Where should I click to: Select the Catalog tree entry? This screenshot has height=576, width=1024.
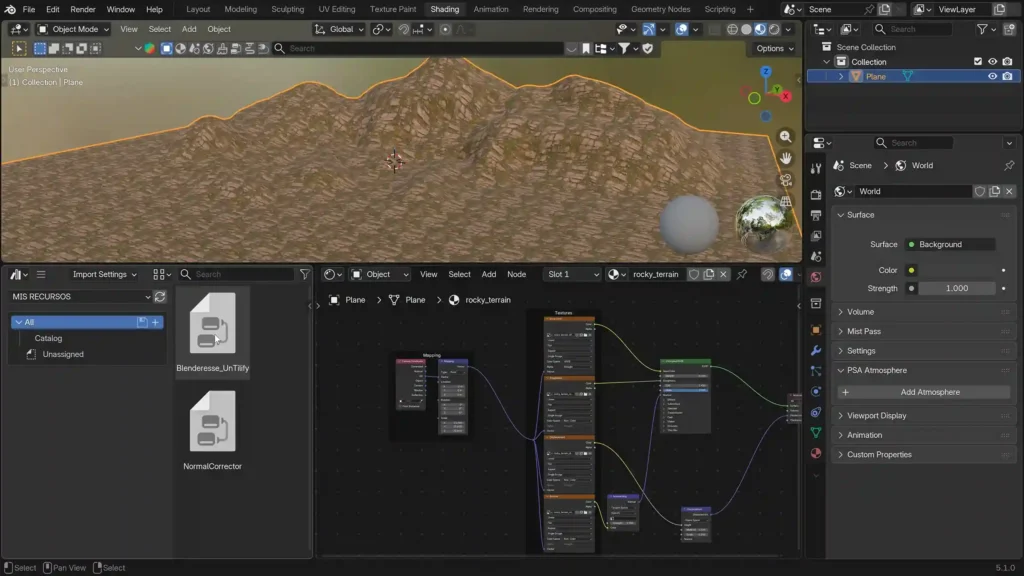click(x=48, y=338)
